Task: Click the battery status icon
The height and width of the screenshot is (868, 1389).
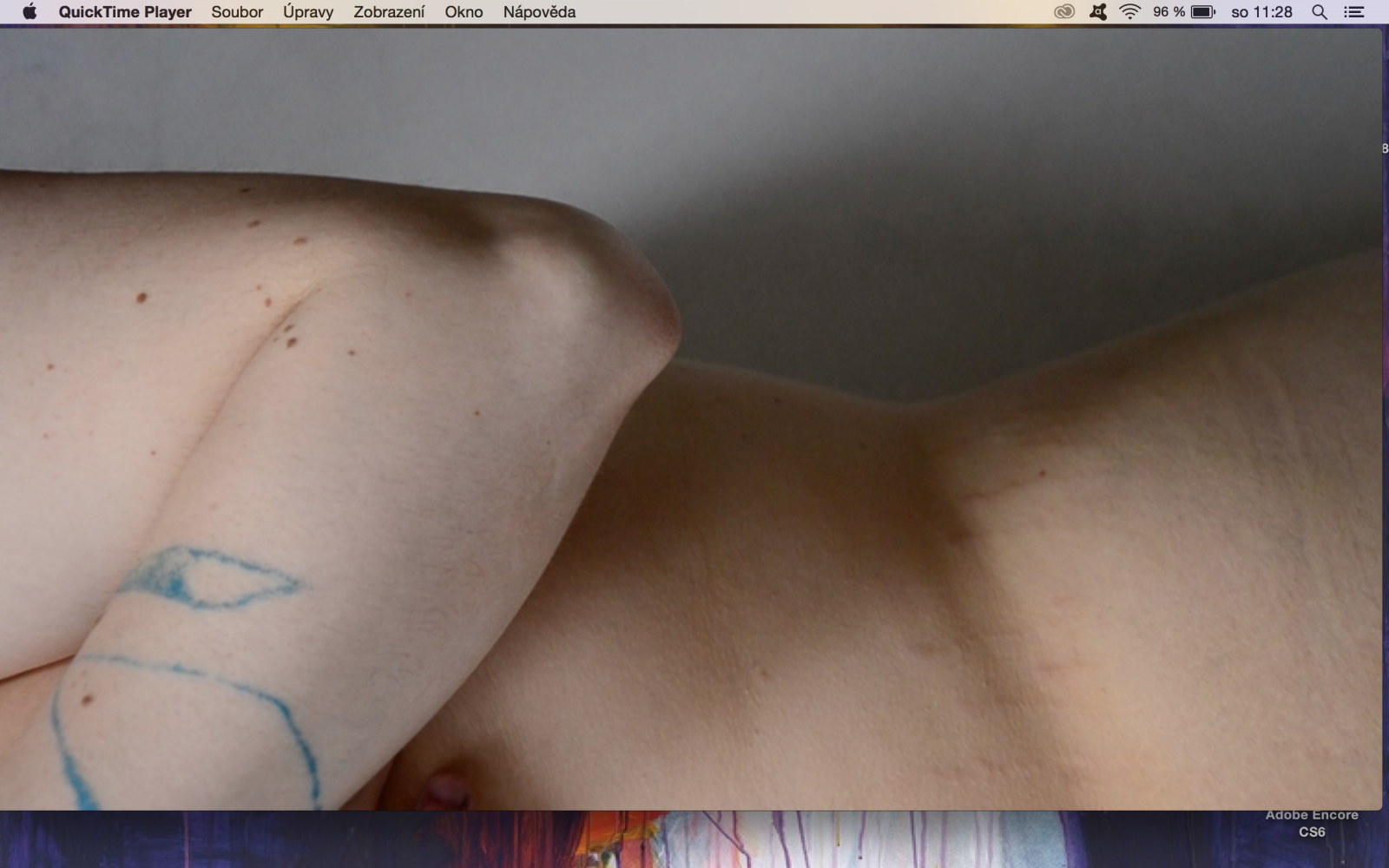Action: point(1203,12)
